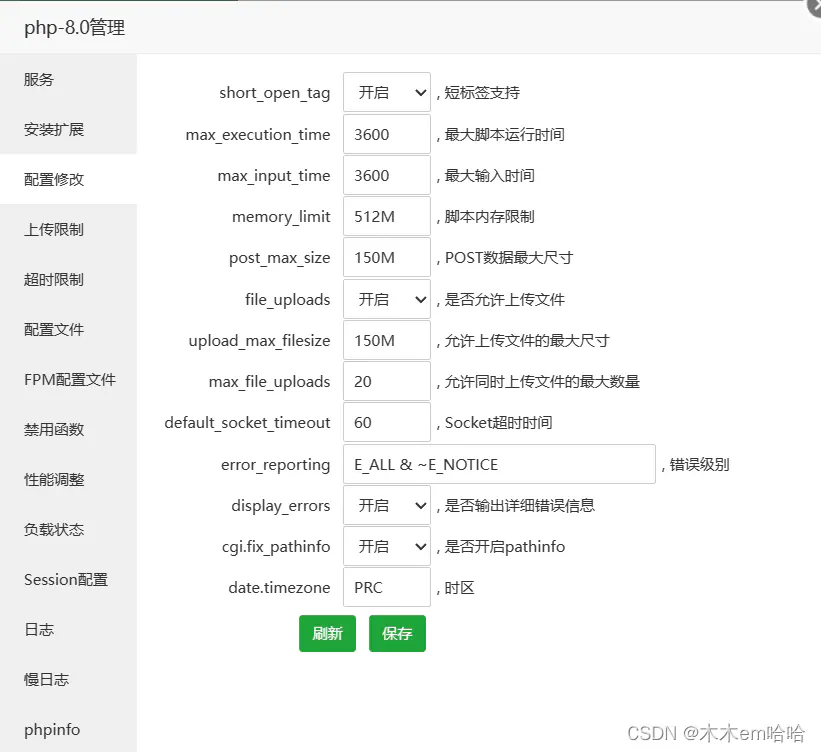This screenshot has height=752, width=821.
Task: Open the Session配置 tab
Action: pyautogui.click(x=69, y=580)
